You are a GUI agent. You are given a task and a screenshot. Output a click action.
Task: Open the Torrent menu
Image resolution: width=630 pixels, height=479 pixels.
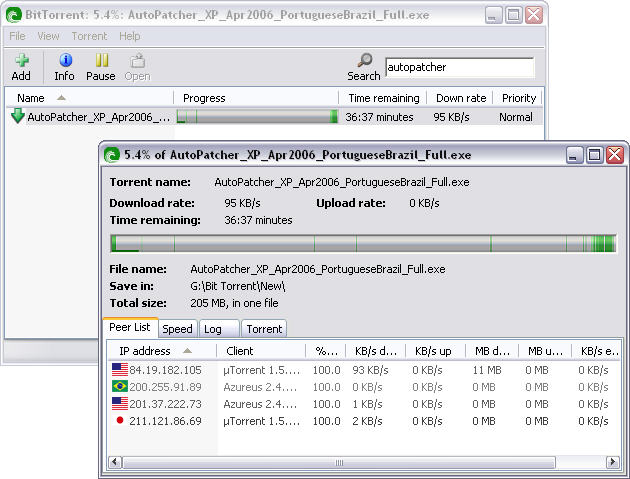pyautogui.click(x=89, y=36)
